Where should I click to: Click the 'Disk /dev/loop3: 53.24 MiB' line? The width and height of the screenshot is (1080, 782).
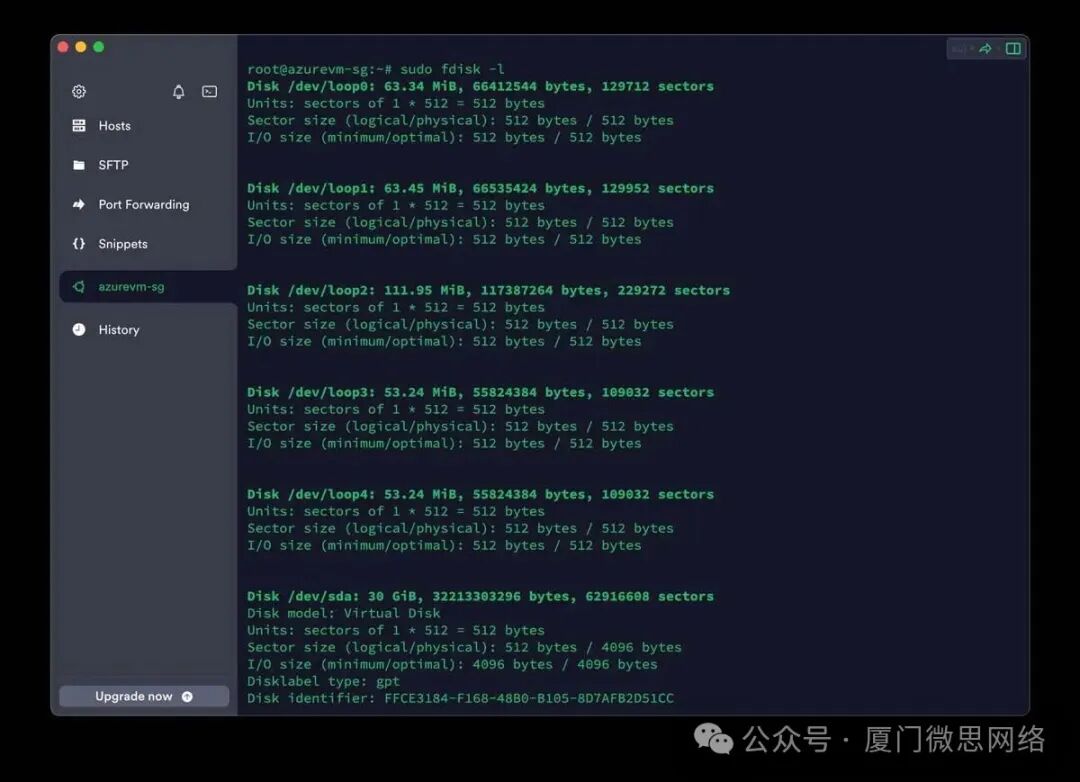tap(480, 392)
